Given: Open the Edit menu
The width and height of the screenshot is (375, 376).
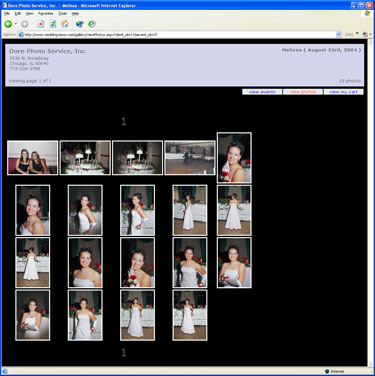Looking at the screenshot, I should click(18, 14).
